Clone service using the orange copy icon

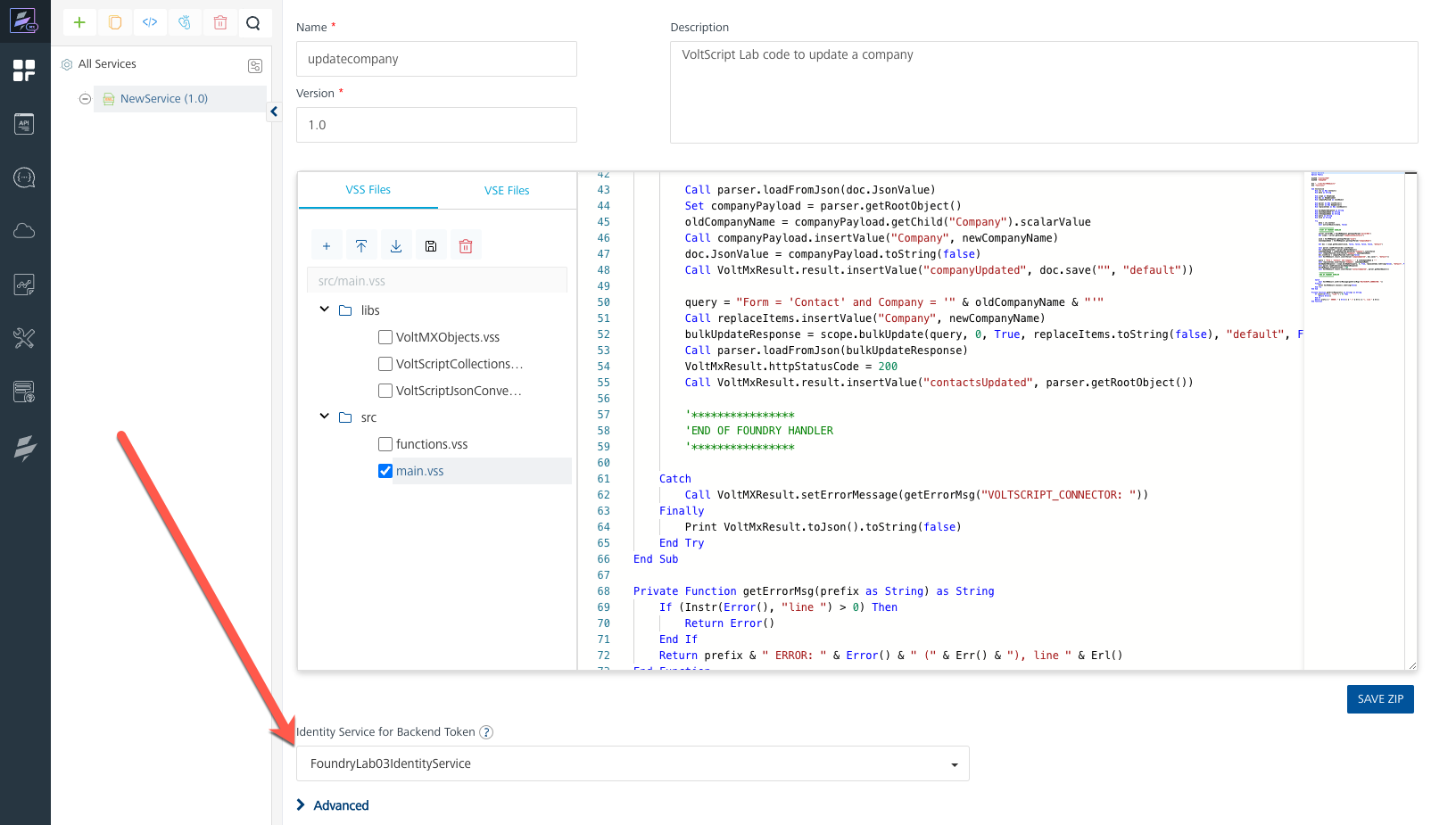coord(115,22)
